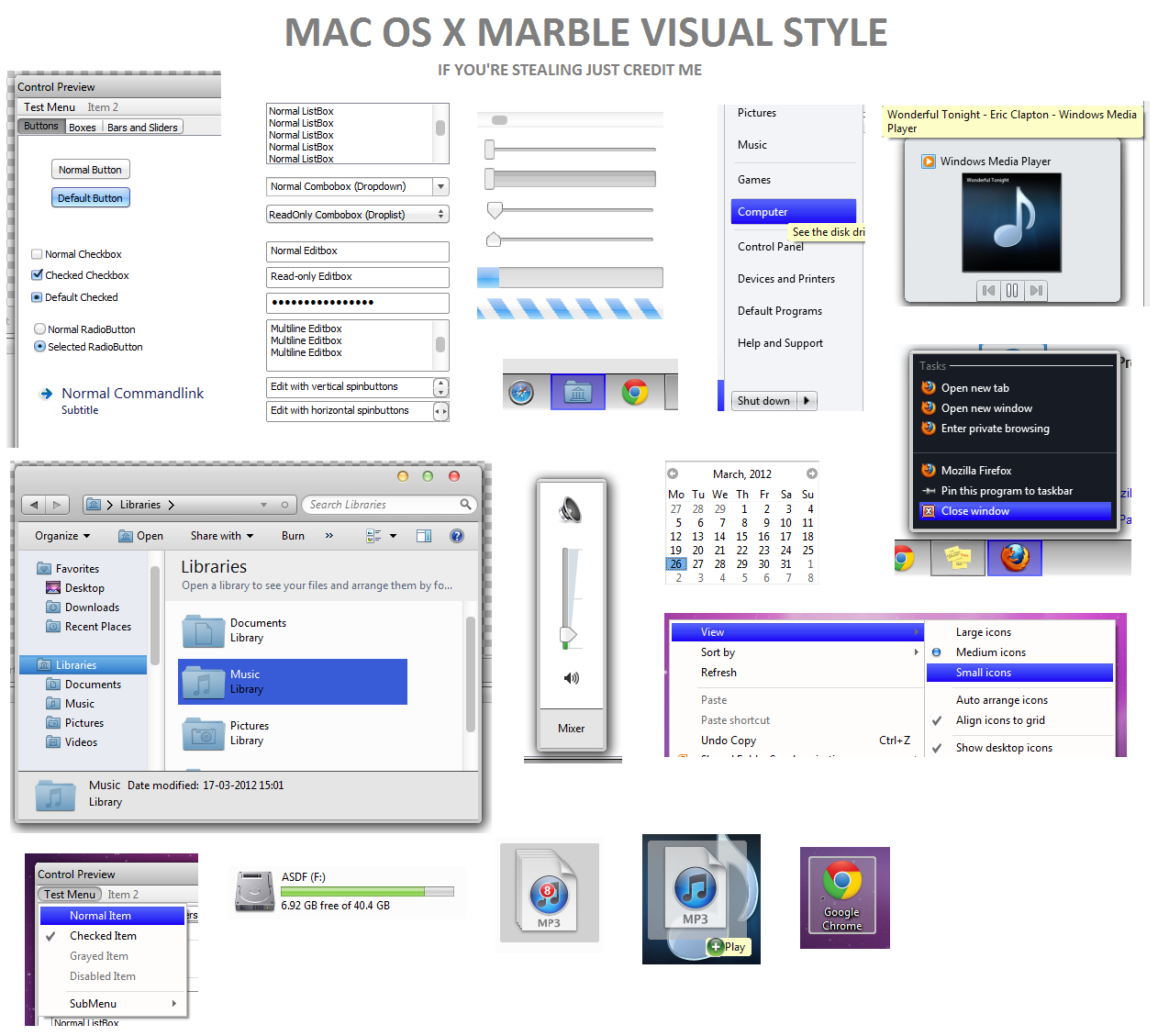Open Sticky Notes from the taskbar
Screen dimensions: 1158x1036
tap(957, 557)
